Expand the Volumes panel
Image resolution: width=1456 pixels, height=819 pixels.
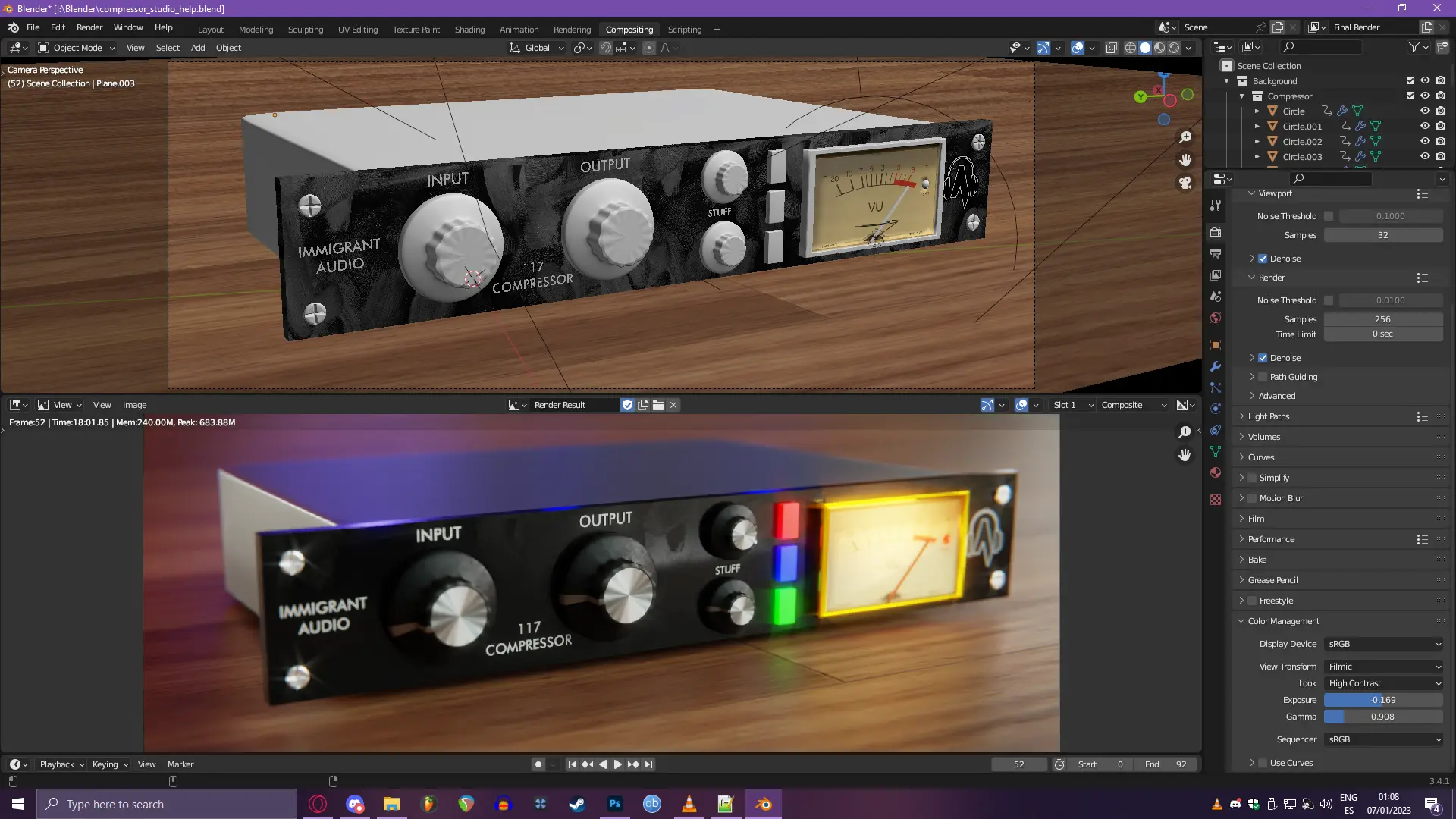pos(1263,437)
